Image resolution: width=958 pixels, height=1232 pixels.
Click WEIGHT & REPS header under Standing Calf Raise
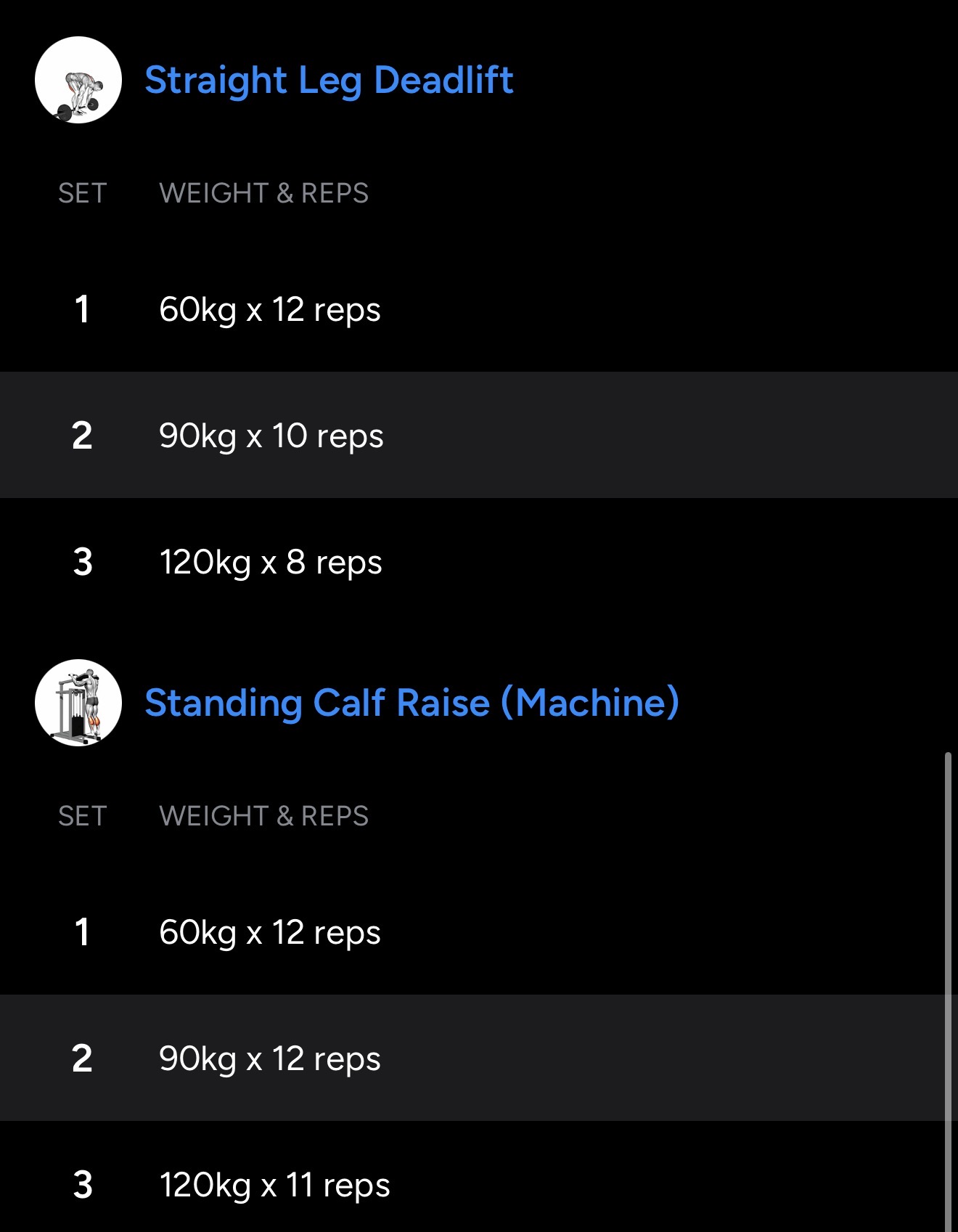pyautogui.click(x=263, y=816)
